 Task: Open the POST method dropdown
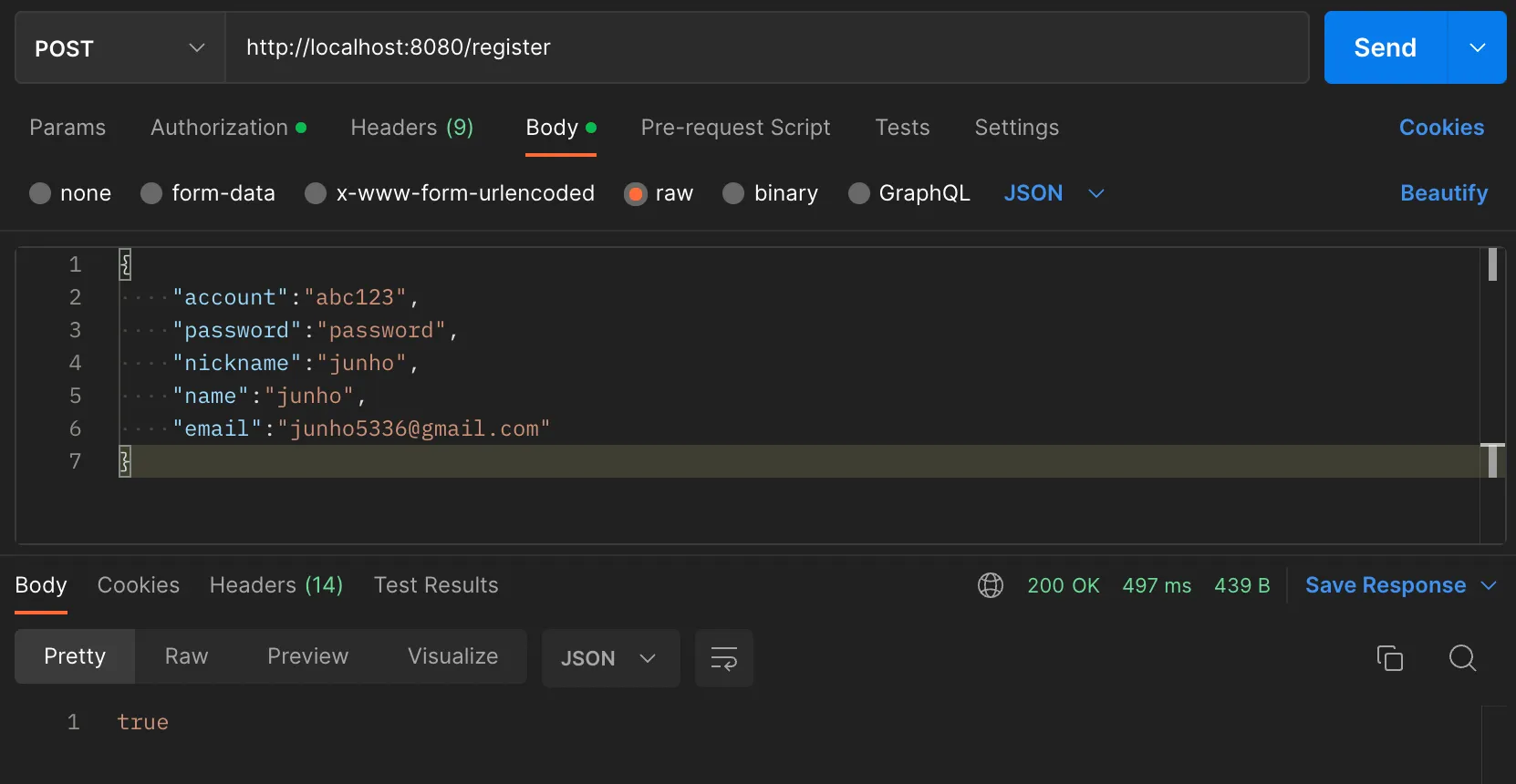pyautogui.click(x=119, y=47)
